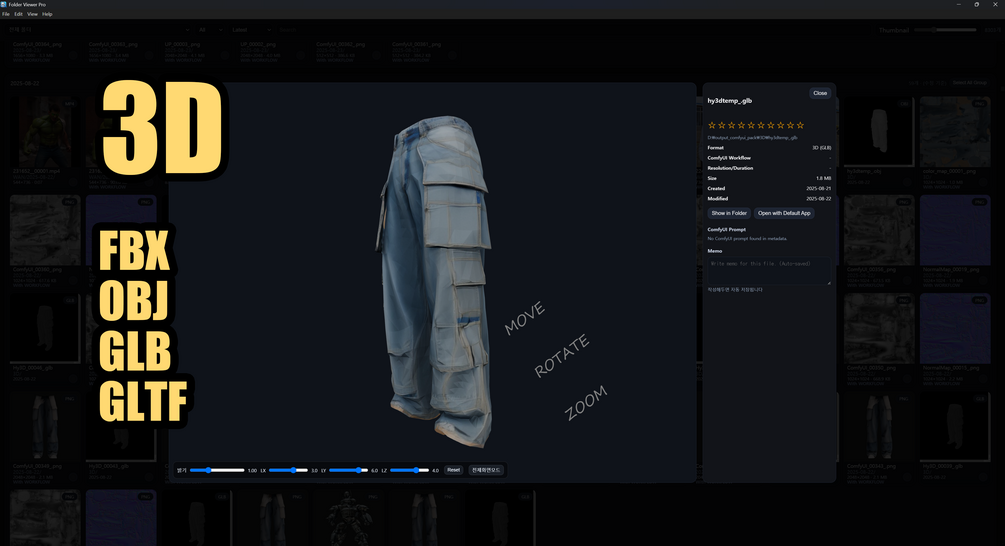Open the Edit menu
This screenshot has width=1005, height=546.
pos(19,14)
